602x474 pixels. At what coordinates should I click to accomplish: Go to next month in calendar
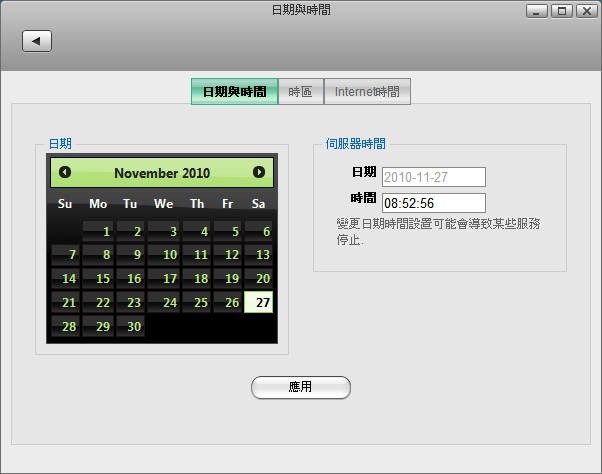tap(259, 172)
